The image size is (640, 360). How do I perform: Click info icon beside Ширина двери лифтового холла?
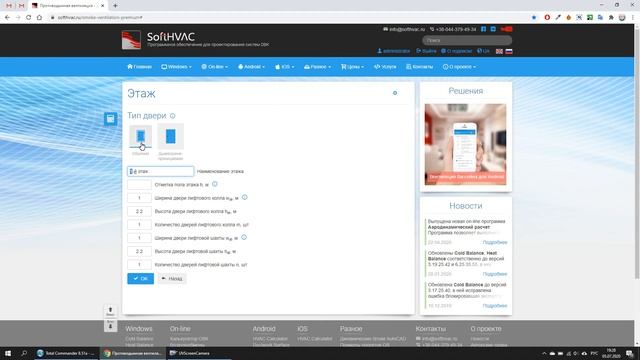tap(244, 197)
